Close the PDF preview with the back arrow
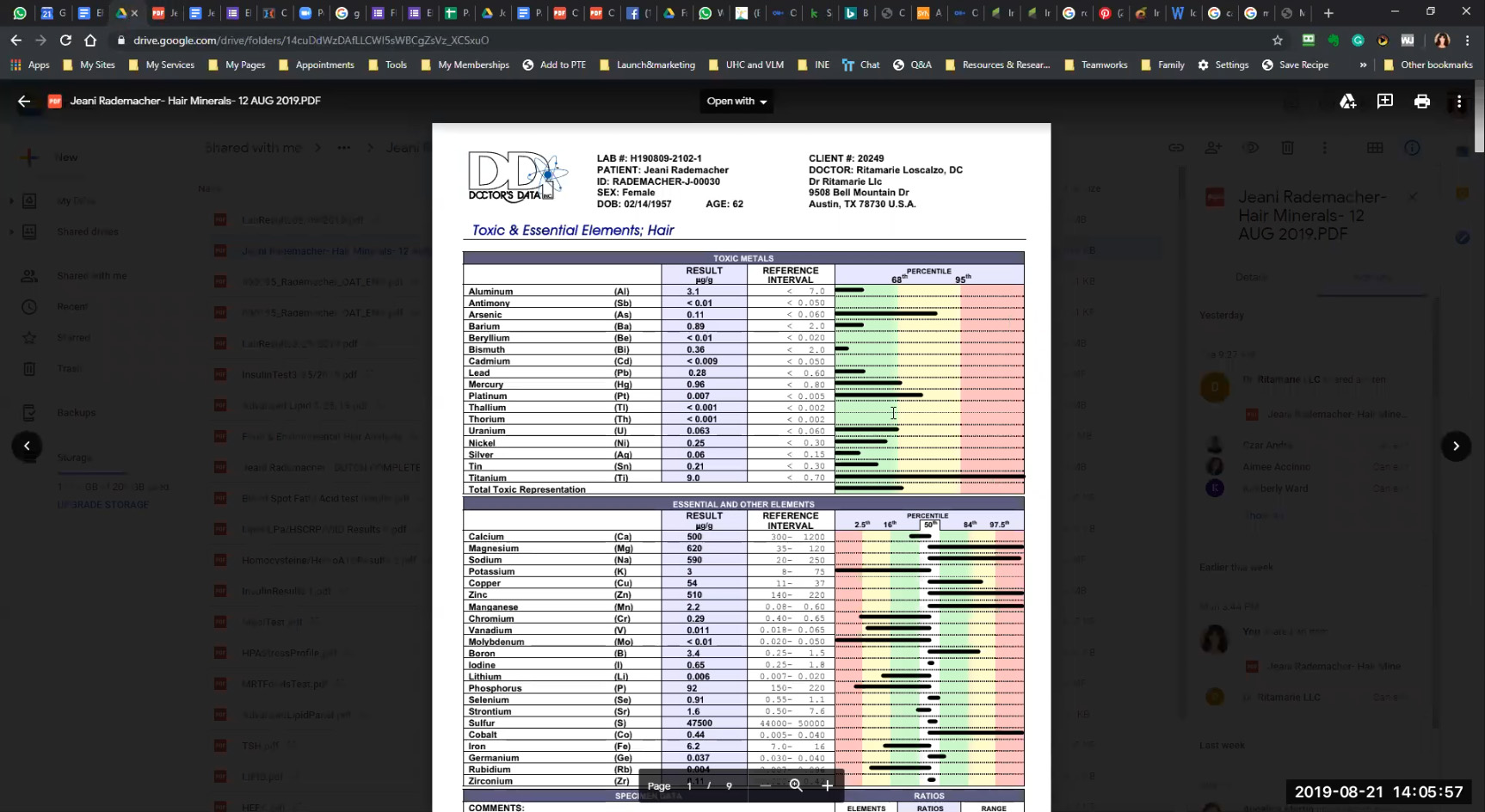1485x812 pixels. [x=24, y=101]
